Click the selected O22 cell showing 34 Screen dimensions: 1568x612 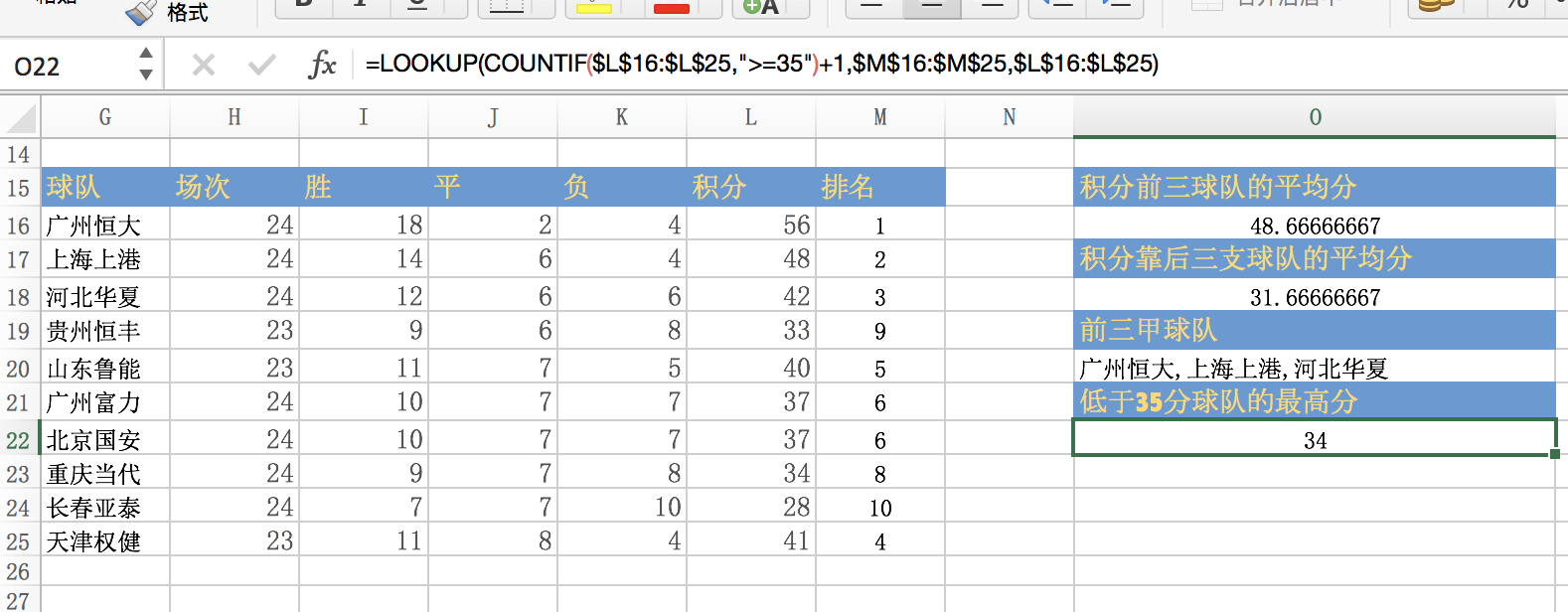(1315, 439)
